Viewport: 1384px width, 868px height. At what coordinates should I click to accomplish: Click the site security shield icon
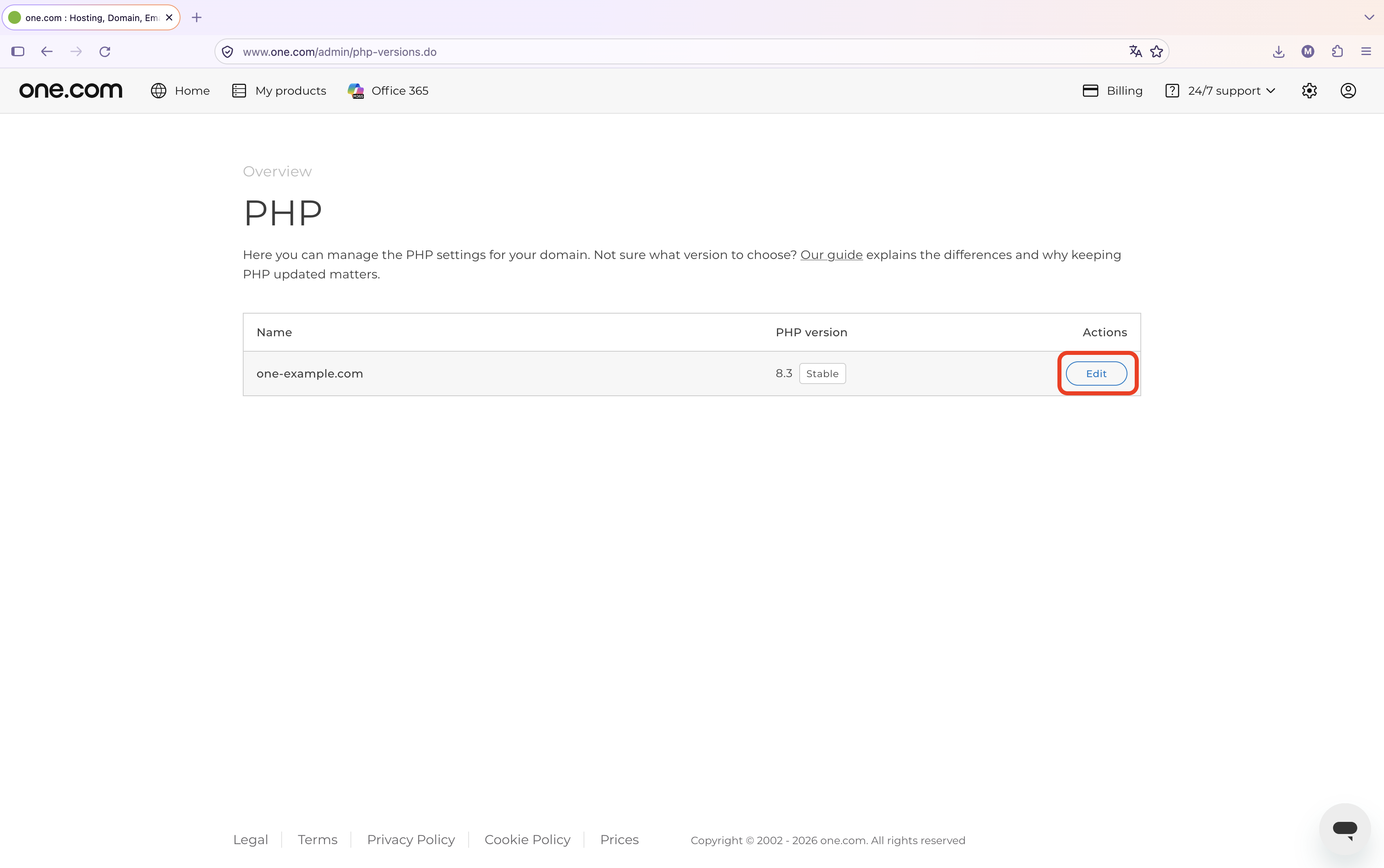(227, 52)
